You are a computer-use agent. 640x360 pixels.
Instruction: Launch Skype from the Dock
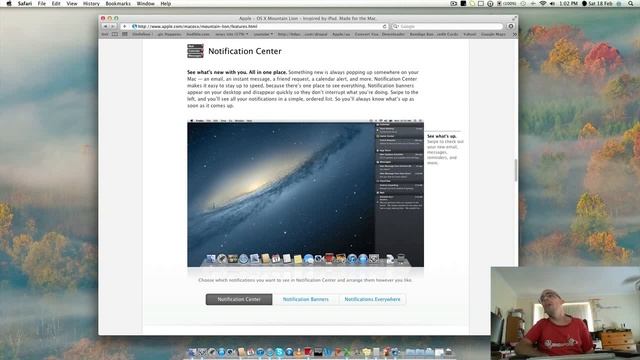(279, 352)
